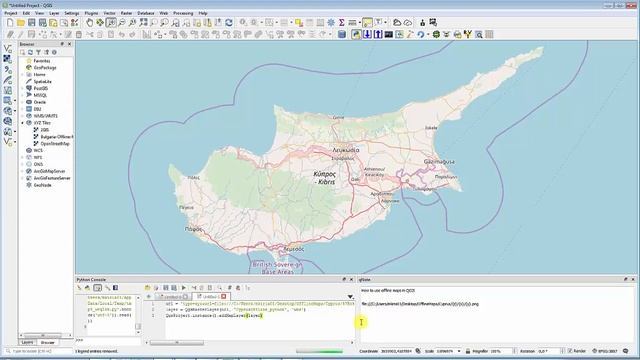Open the Processing toolbox gear icon

pos(331,23)
